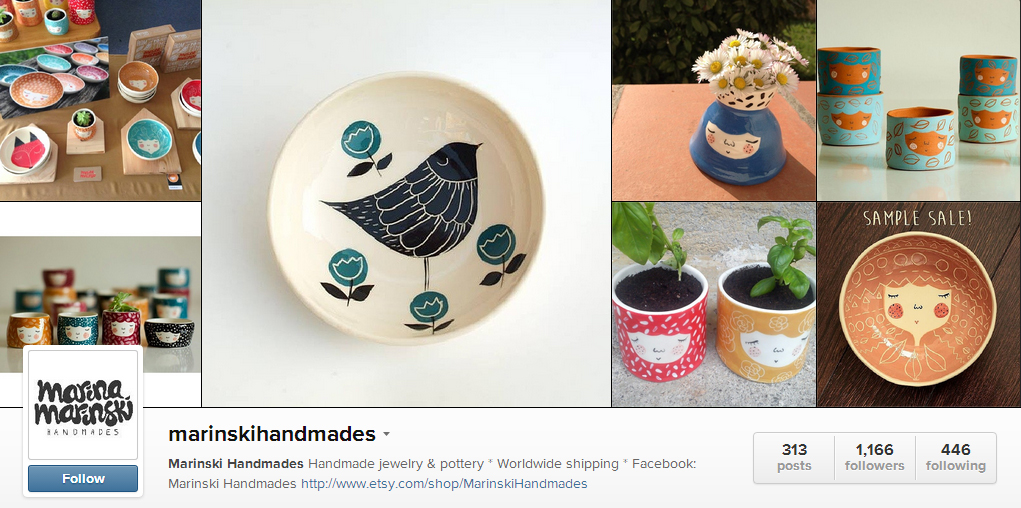The width and height of the screenshot is (1021, 508).
Task: Open the stacked turquoise cups photo
Action: click(x=919, y=100)
